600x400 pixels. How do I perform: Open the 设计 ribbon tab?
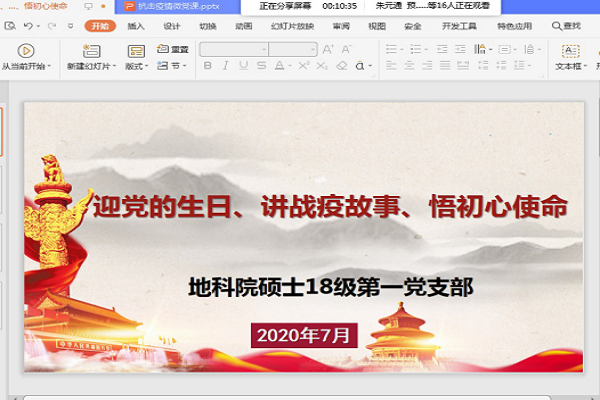click(x=171, y=26)
